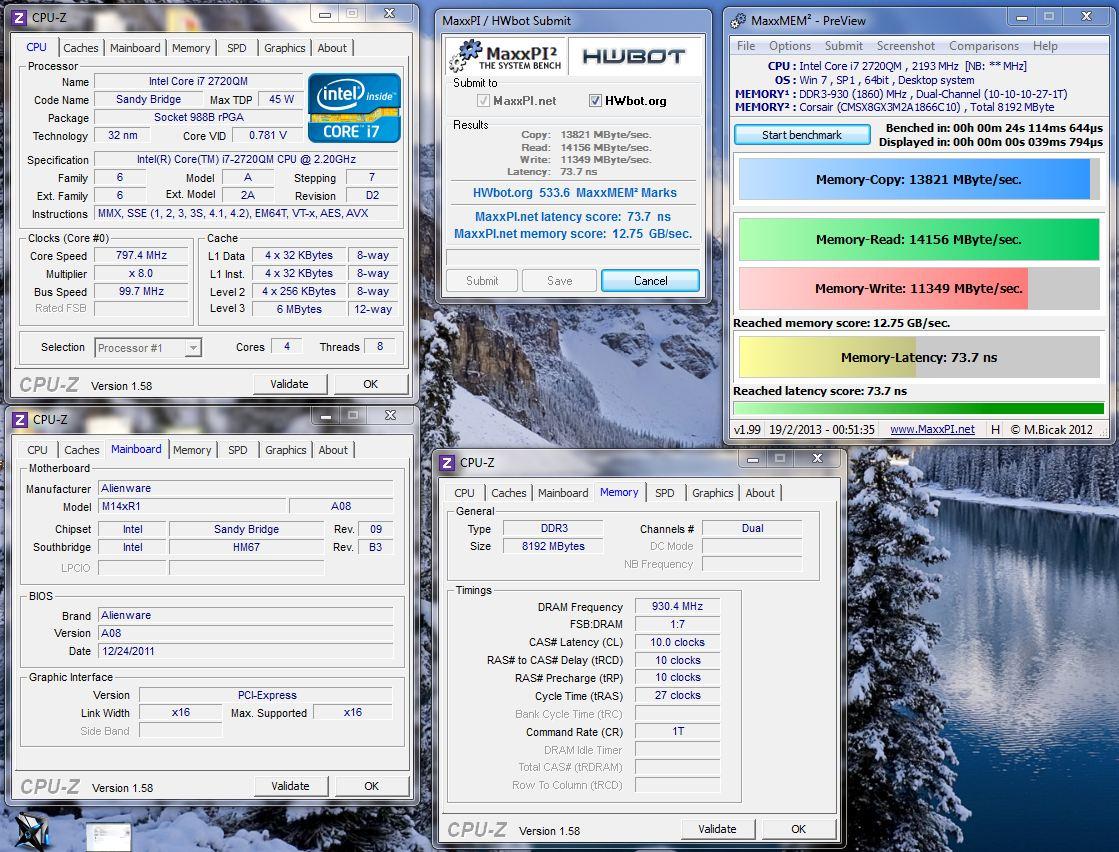Click the CPU-Z title icon in the Mainboard window
Viewport: 1119px width, 852px height.
21,419
